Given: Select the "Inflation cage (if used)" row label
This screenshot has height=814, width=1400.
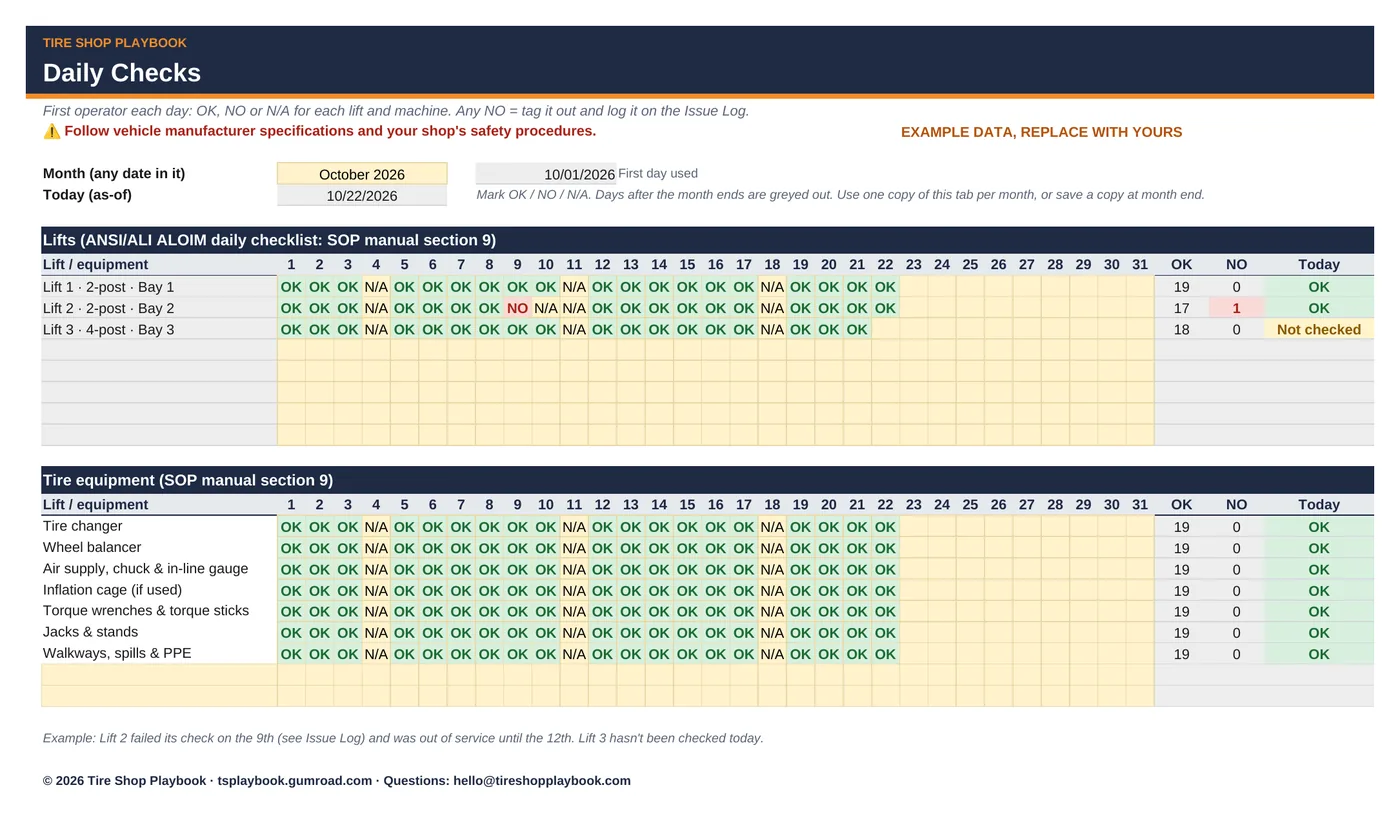Looking at the screenshot, I should click(x=113, y=590).
